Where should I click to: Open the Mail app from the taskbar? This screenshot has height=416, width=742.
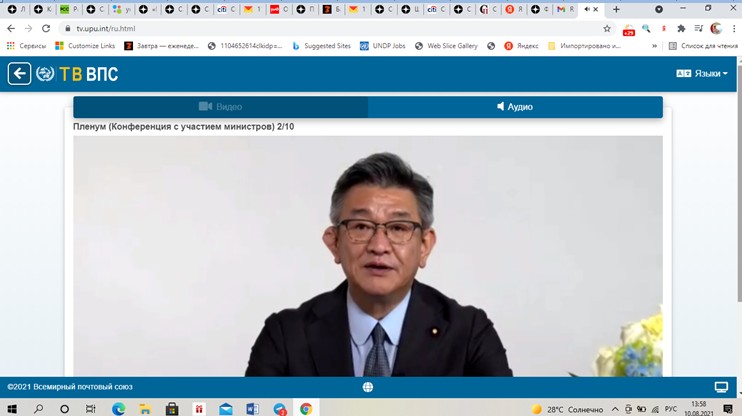click(x=226, y=408)
